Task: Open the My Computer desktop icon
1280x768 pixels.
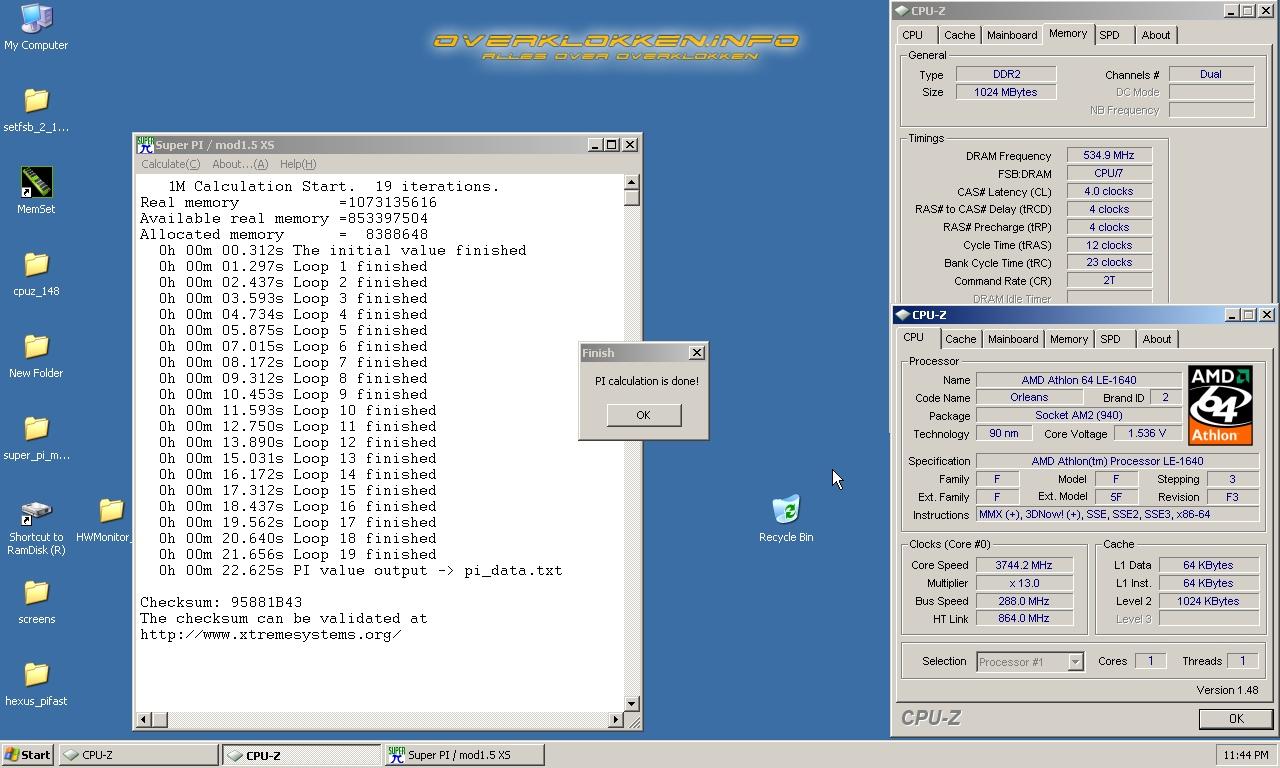Action: coord(36,19)
